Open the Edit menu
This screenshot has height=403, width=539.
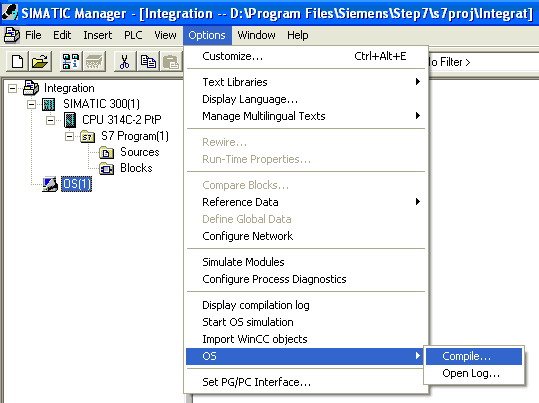pos(62,35)
